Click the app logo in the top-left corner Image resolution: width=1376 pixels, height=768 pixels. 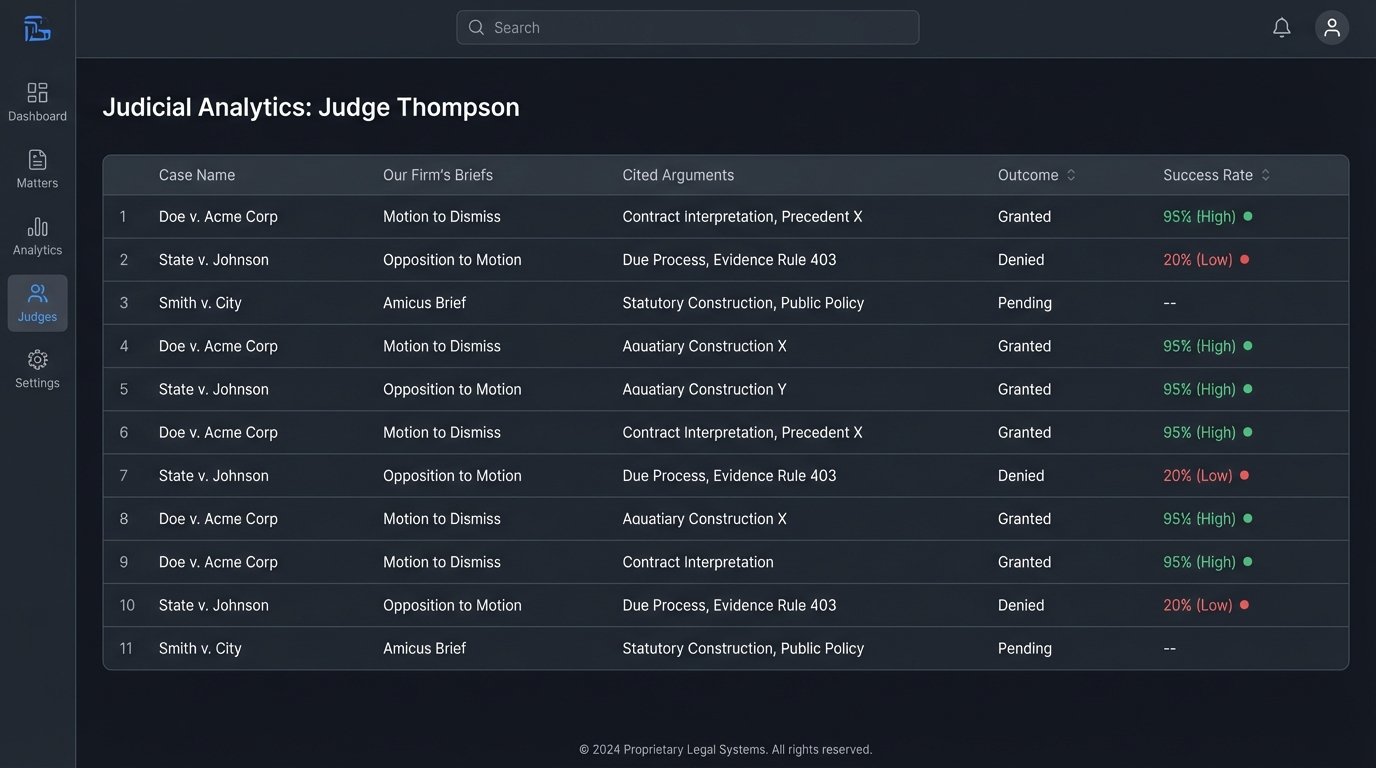click(37, 27)
